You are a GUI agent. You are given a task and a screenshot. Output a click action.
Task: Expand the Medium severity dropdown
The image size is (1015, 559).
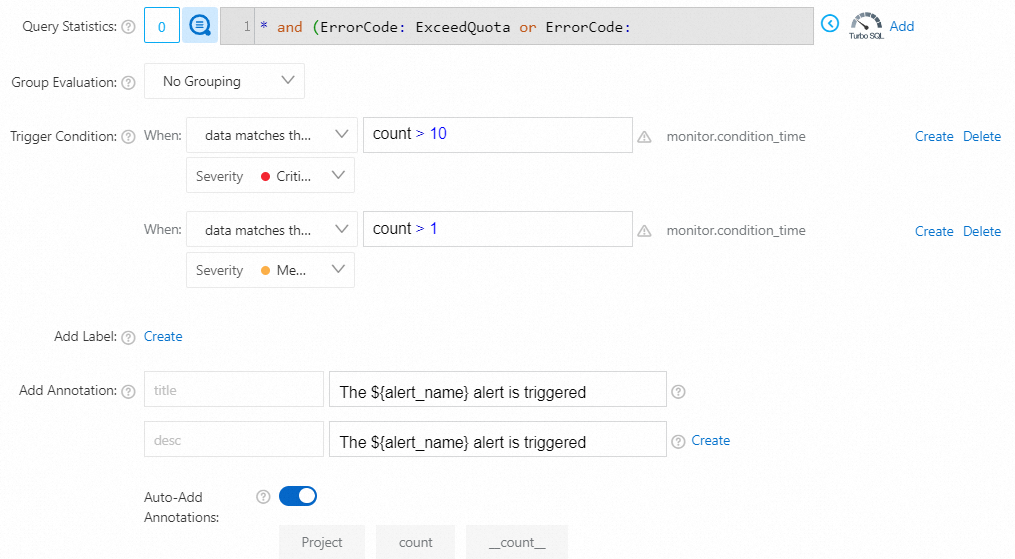270,270
